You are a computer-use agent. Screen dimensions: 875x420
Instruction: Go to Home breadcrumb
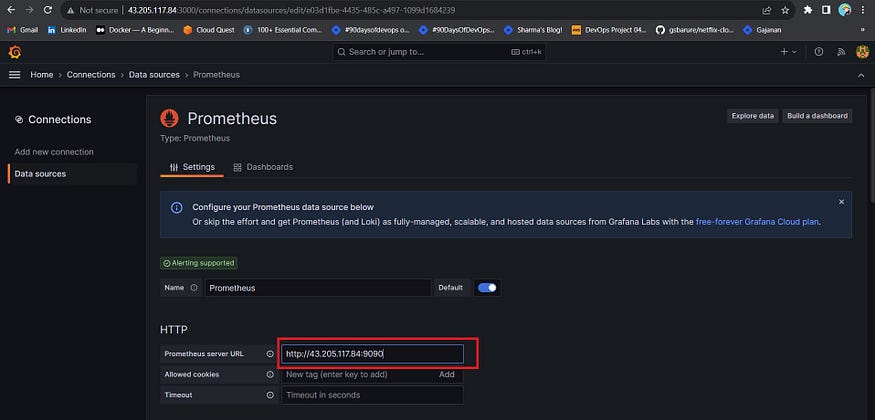42,75
